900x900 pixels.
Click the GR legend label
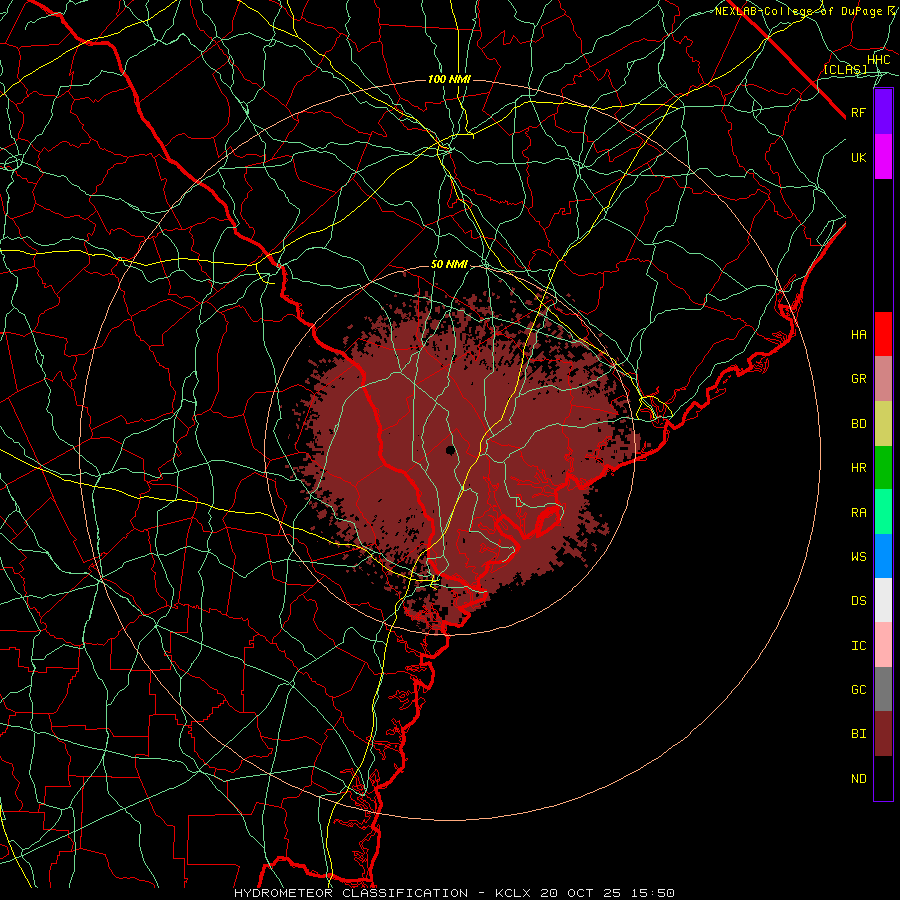click(859, 379)
